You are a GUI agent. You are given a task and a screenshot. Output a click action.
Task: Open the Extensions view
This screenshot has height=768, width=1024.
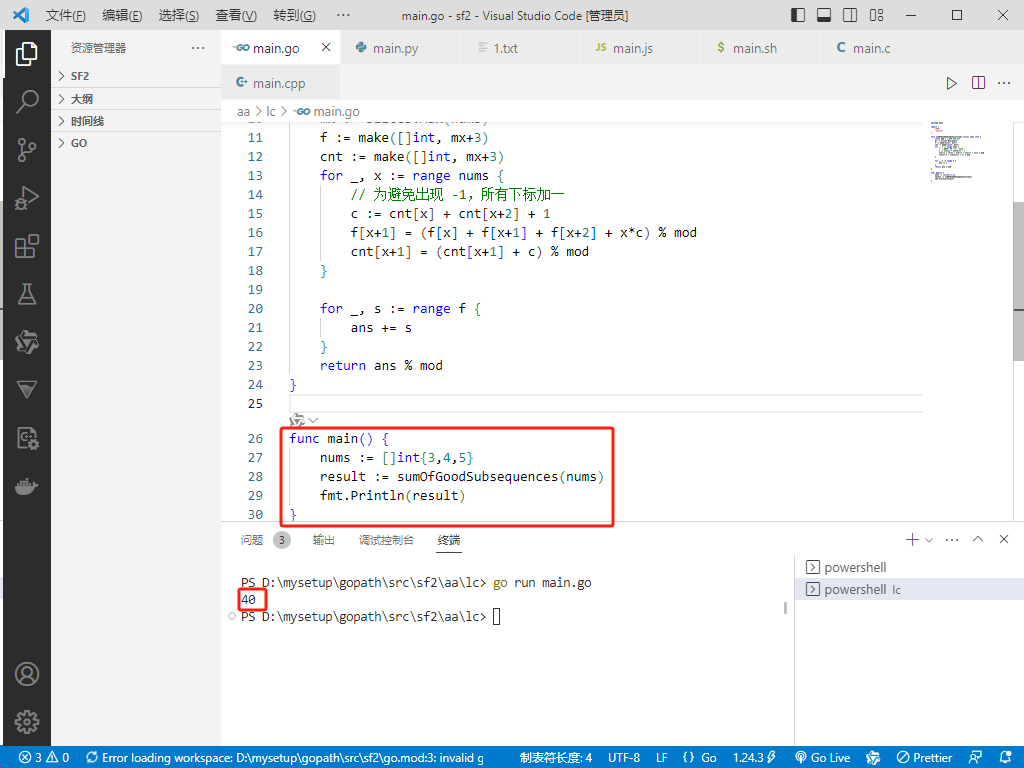pos(27,246)
